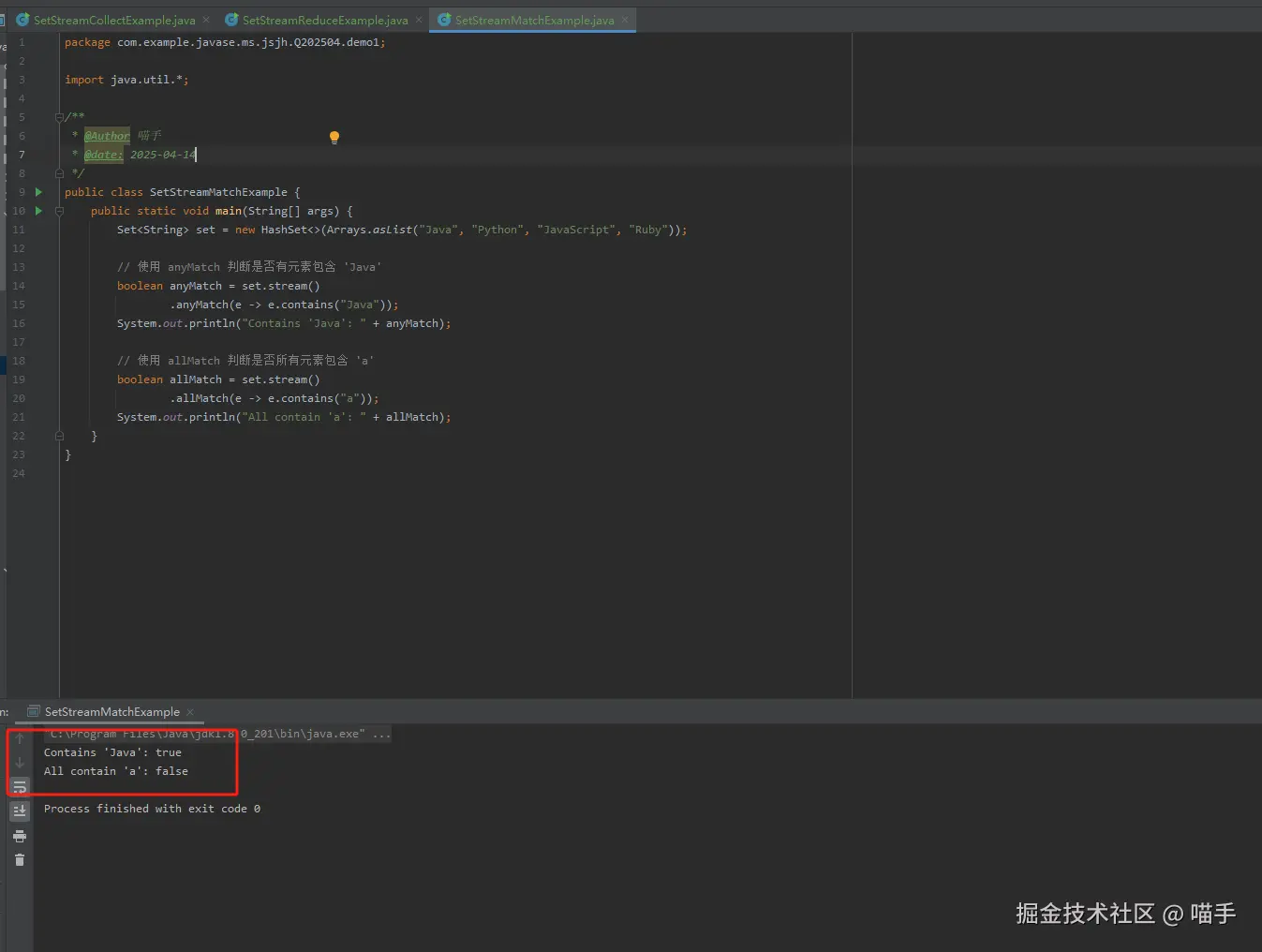Click the 'public class SetStreamMatchExample' declaration
1262x952 pixels.
click(x=183, y=192)
